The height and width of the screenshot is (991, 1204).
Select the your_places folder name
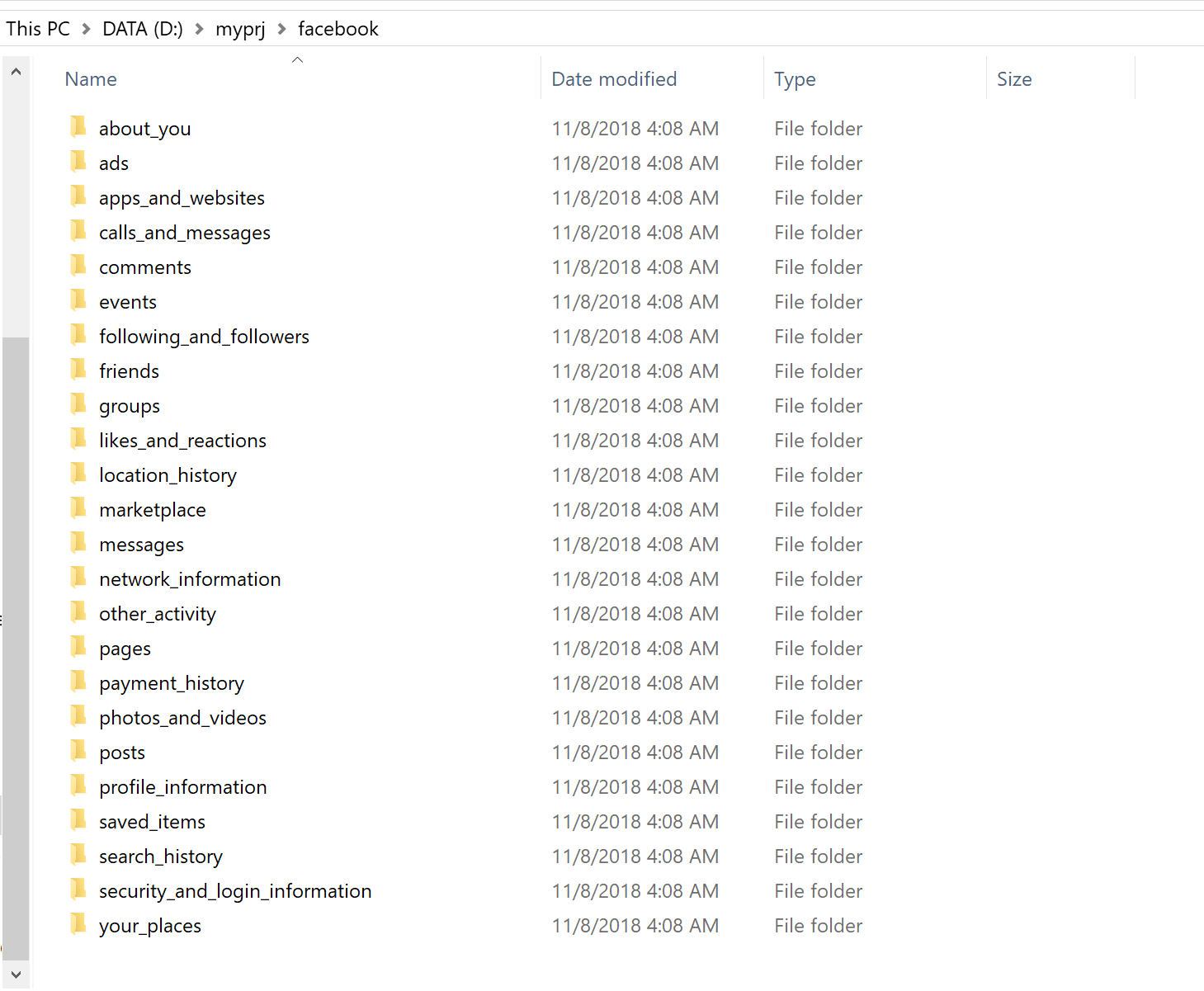[x=150, y=926]
